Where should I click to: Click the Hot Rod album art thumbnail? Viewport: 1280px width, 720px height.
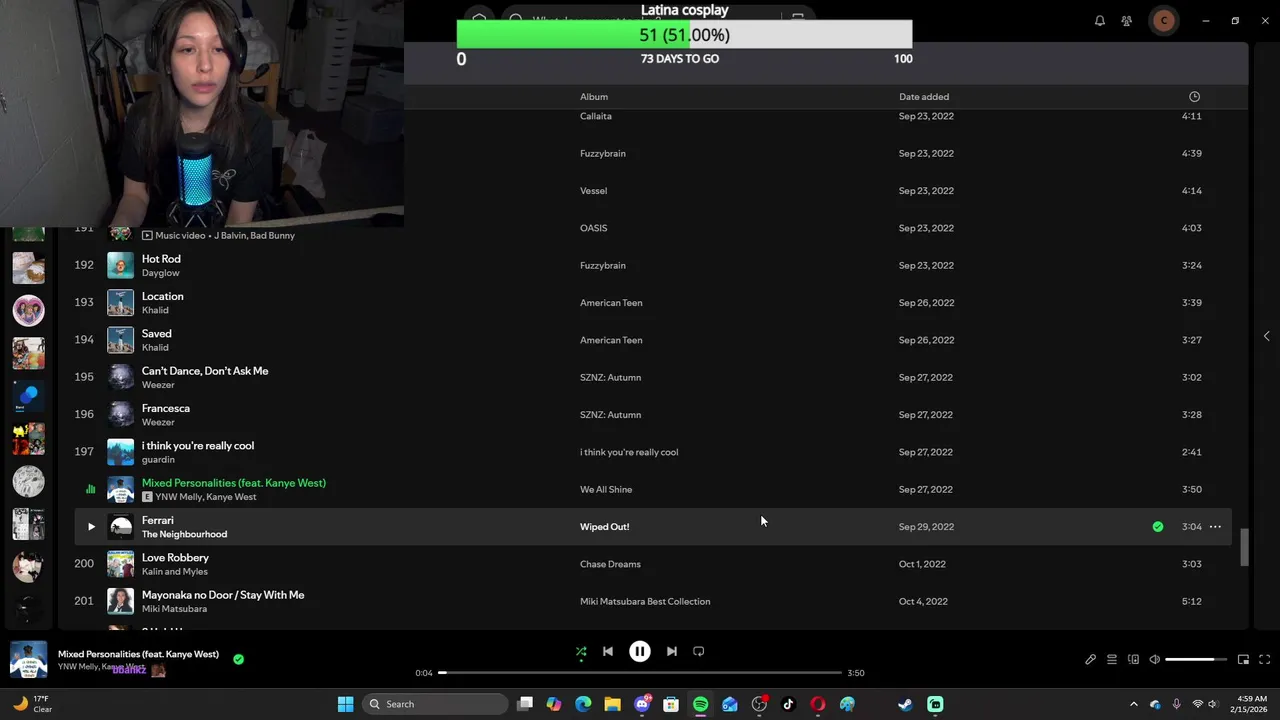(120, 265)
